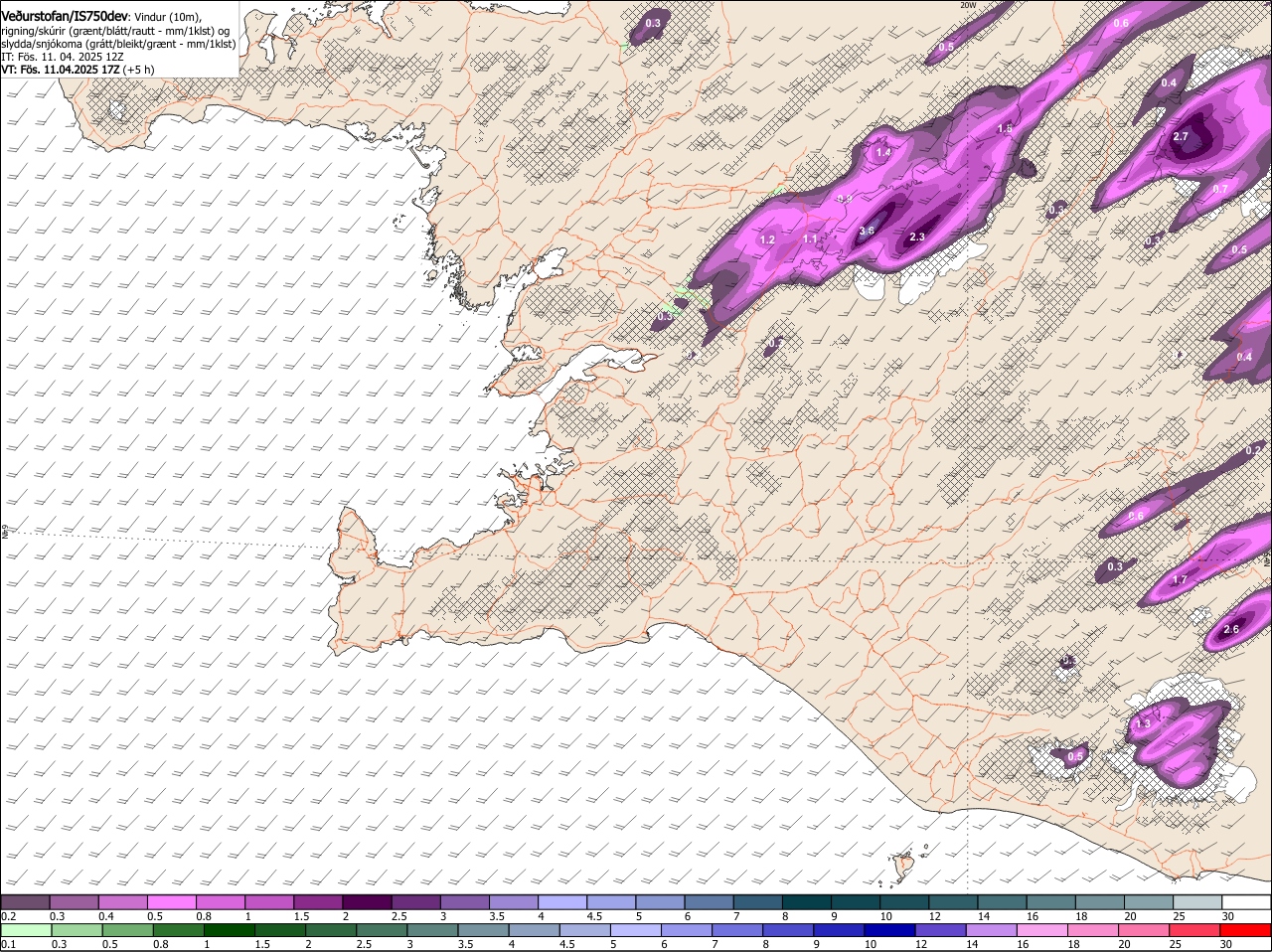Select dark teal snow swatch between 8 and 9
Viewport: 1272px width, 952px height.
point(807,901)
